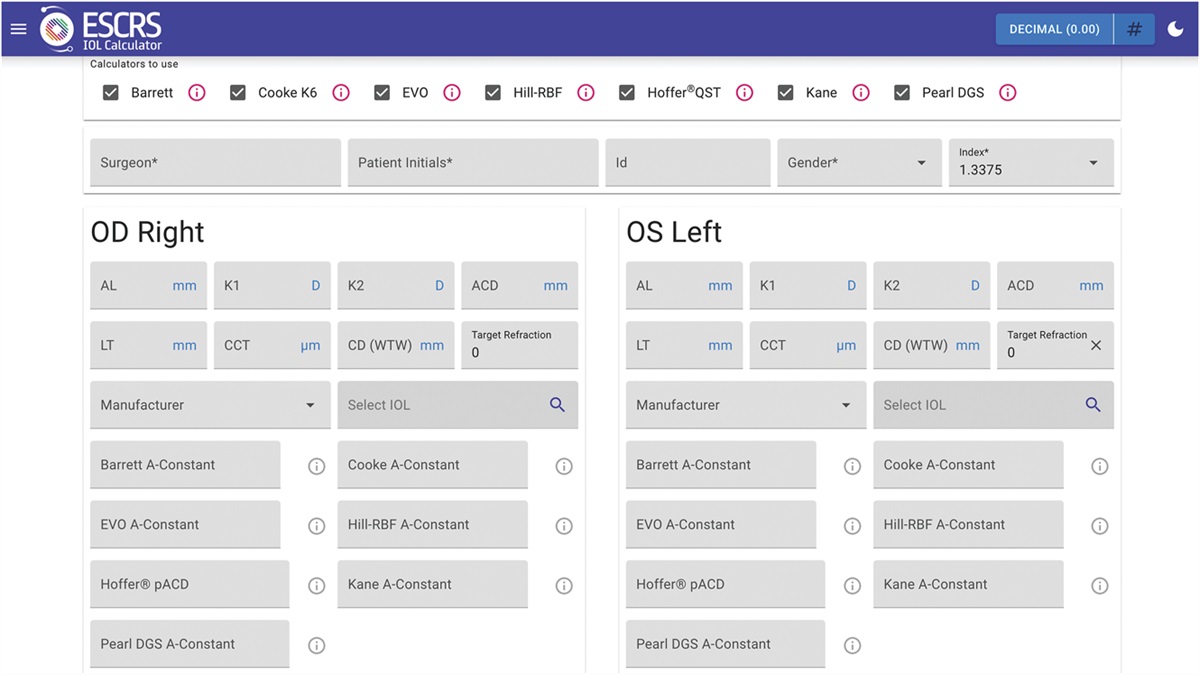Select the OS Left K2 field
1200x675 pixels.
click(932, 286)
